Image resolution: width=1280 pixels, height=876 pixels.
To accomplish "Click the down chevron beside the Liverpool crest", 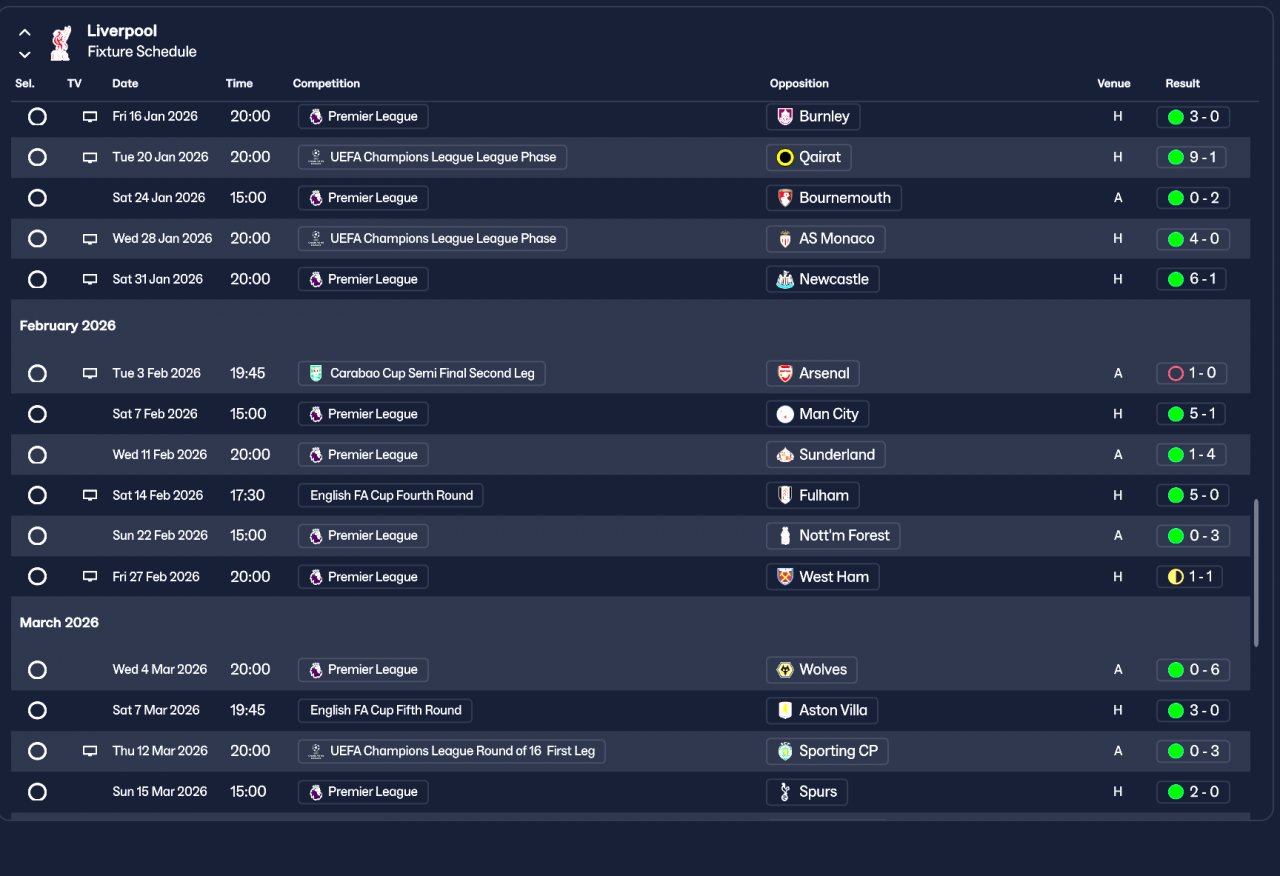I will pos(25,54).
